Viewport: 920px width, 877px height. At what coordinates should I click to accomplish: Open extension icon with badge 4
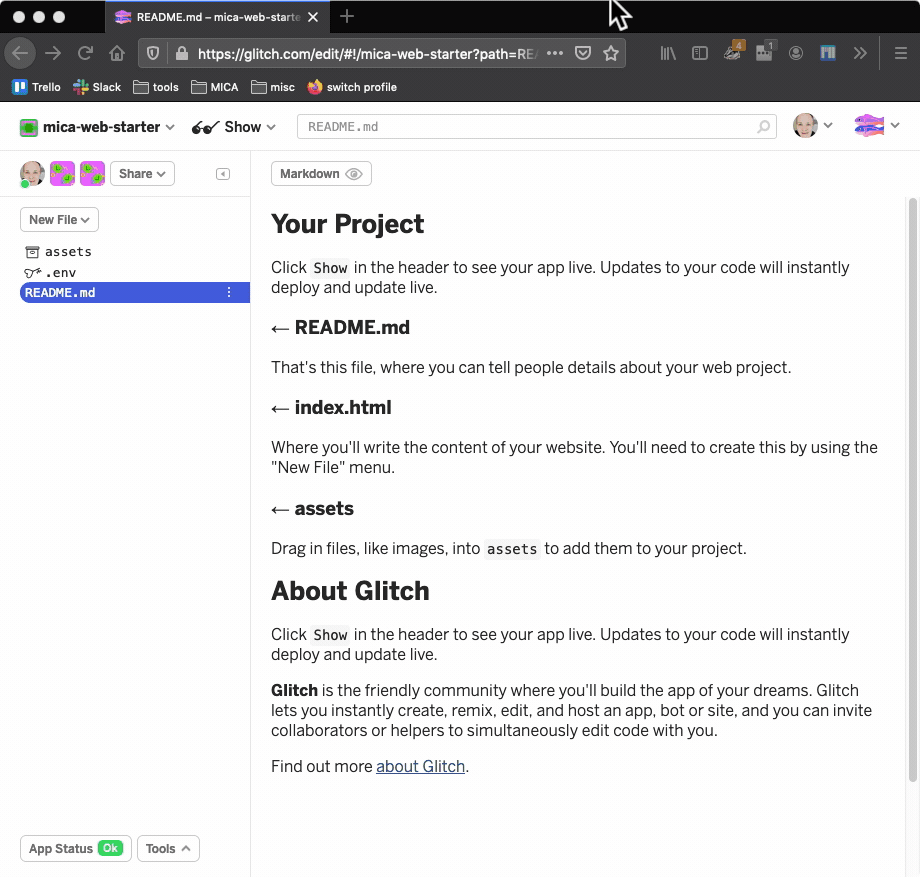733,52
